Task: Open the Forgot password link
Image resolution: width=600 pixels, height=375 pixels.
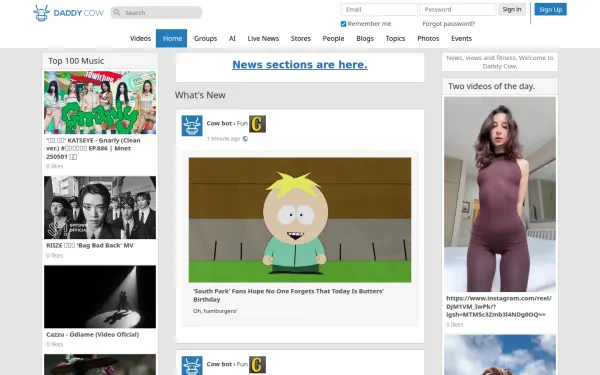Action: 448,24
